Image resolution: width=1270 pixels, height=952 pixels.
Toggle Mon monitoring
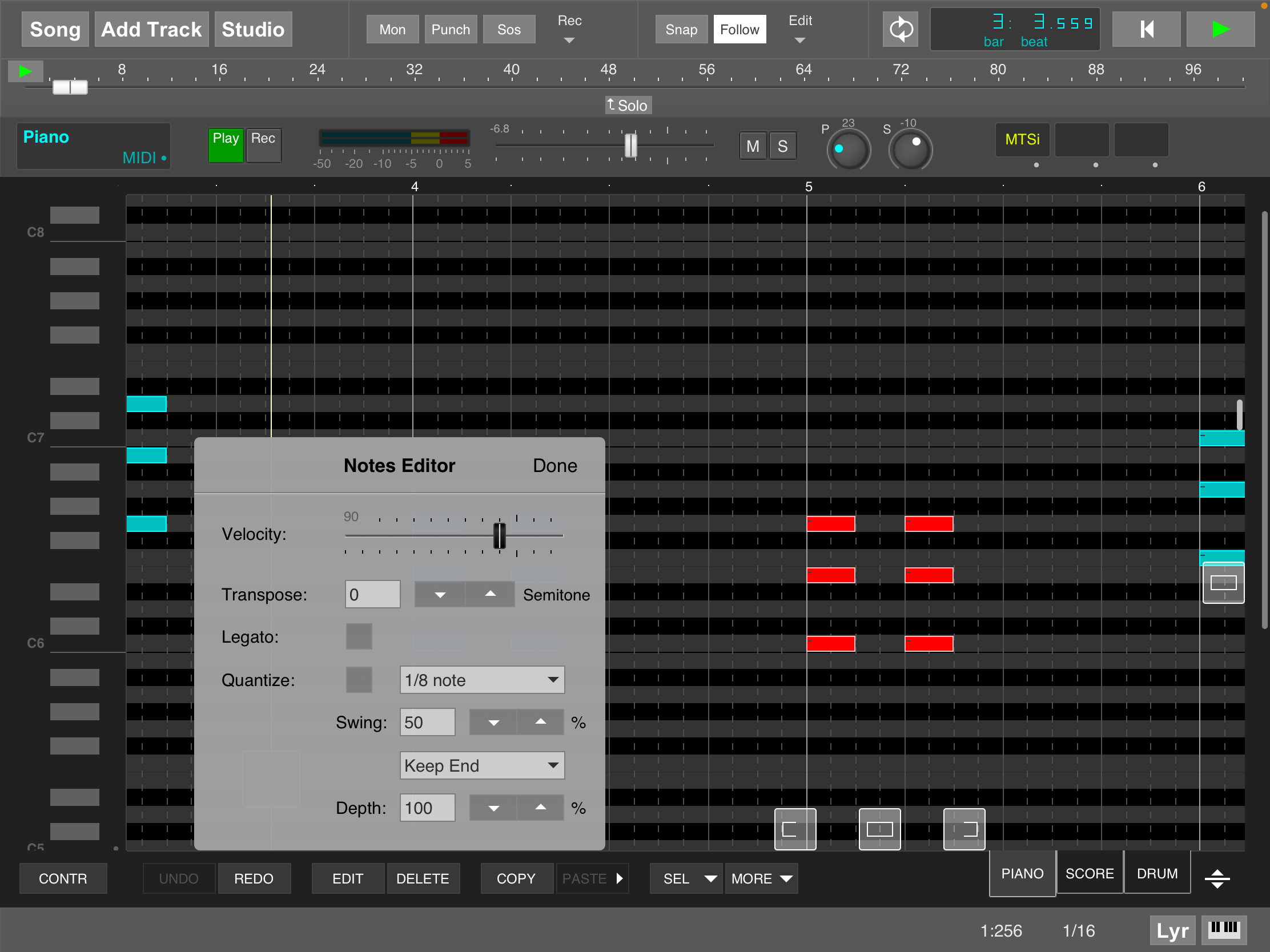pos(392,29)
